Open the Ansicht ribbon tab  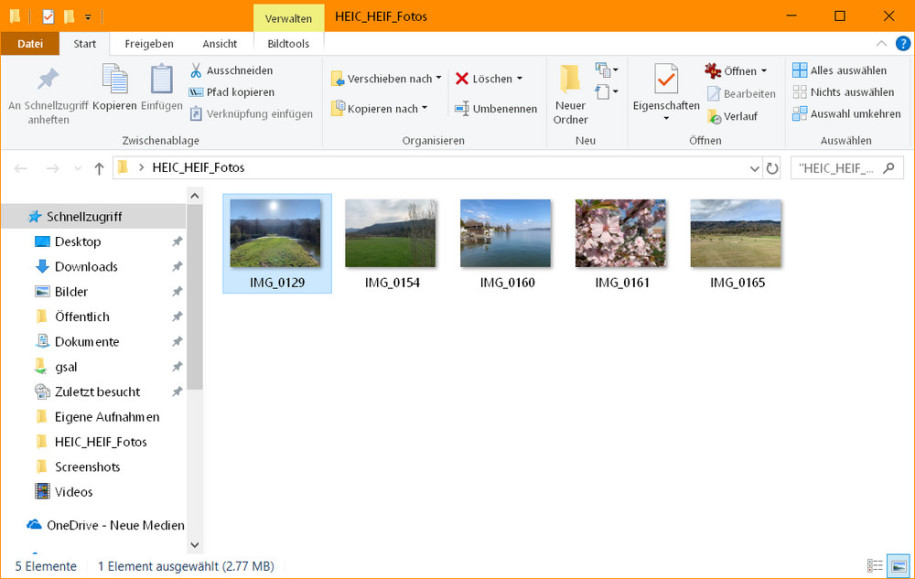(219, 44)
